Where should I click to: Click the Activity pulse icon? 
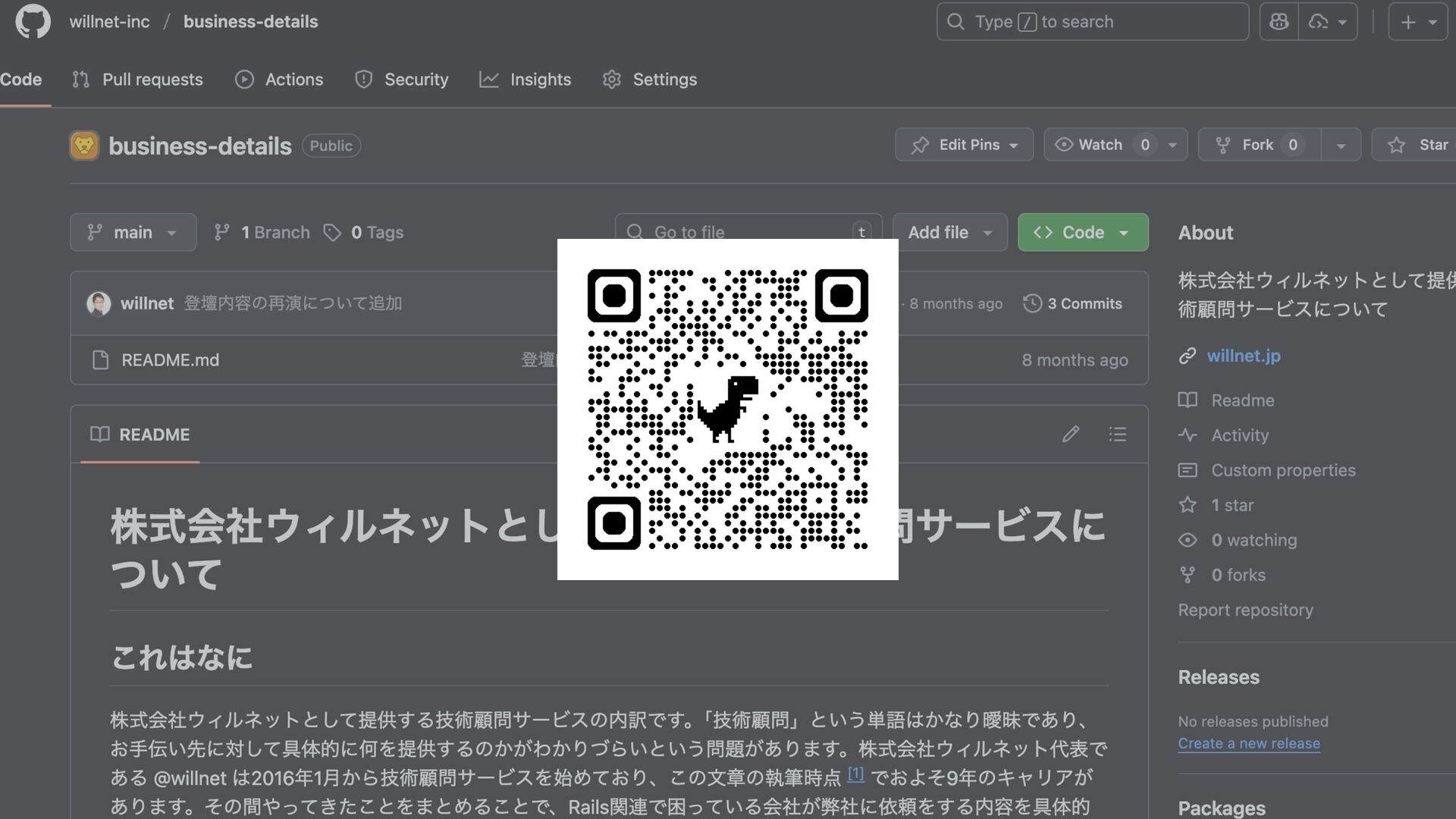point(1188,435)
